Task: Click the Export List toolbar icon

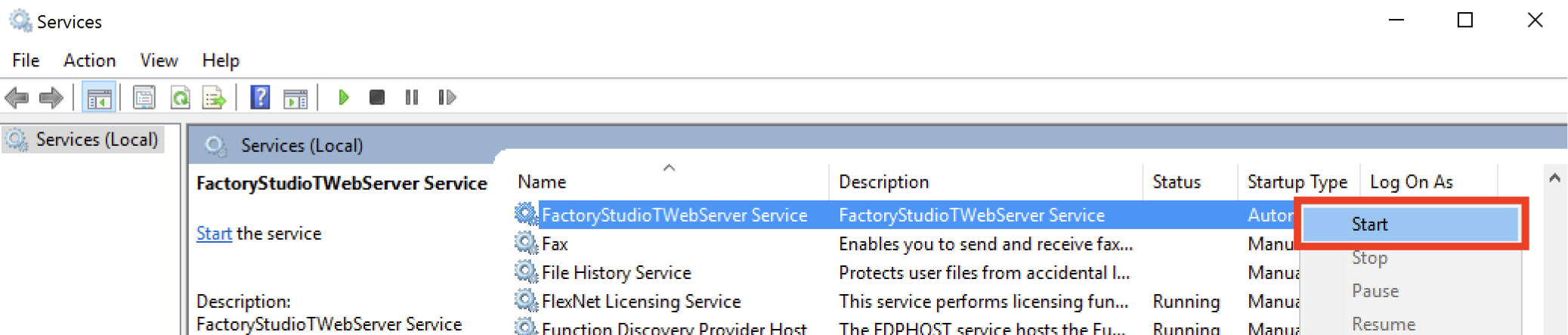Action: tap(214, 98)
